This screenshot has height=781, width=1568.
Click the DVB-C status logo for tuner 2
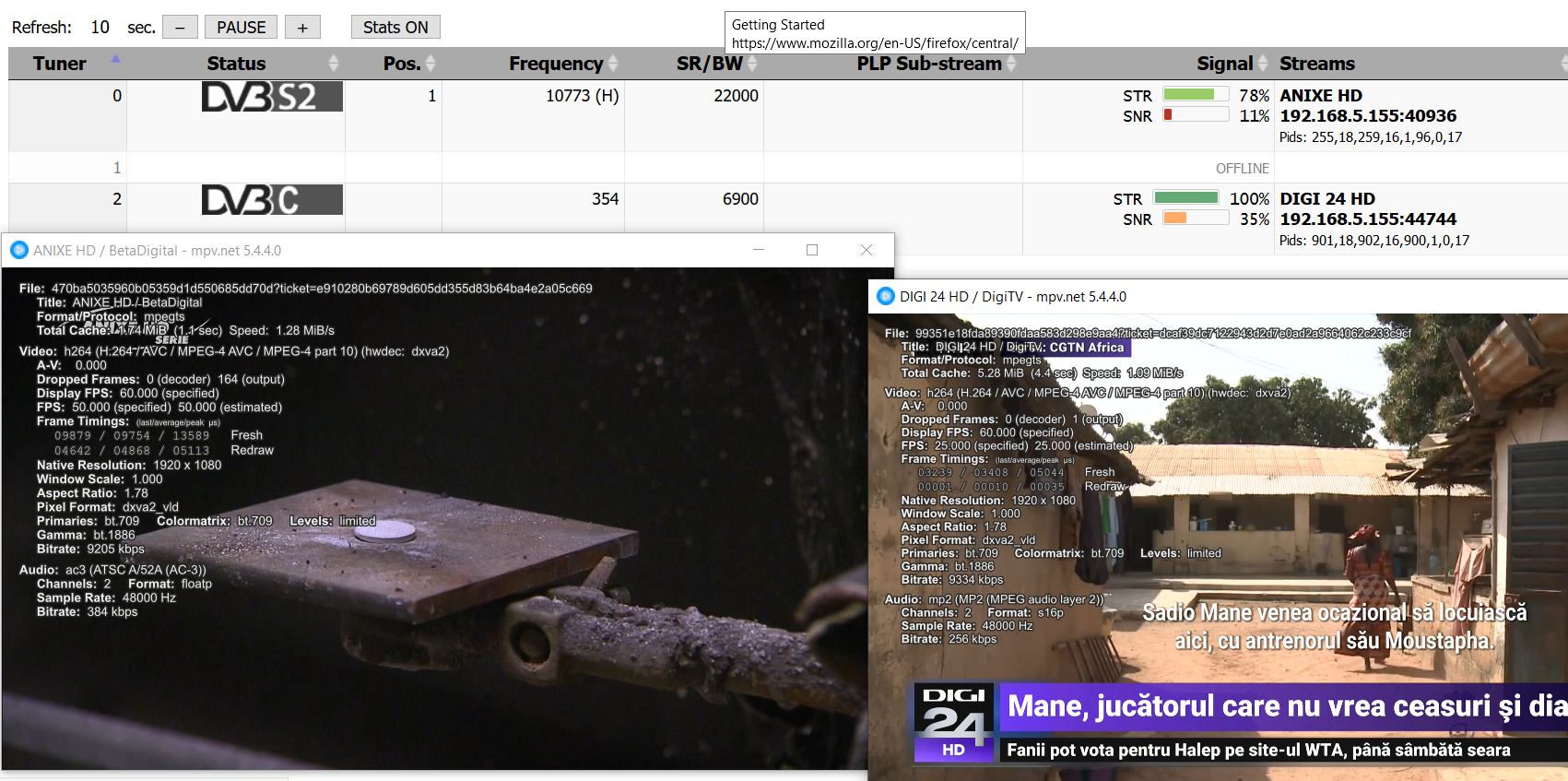272,200
